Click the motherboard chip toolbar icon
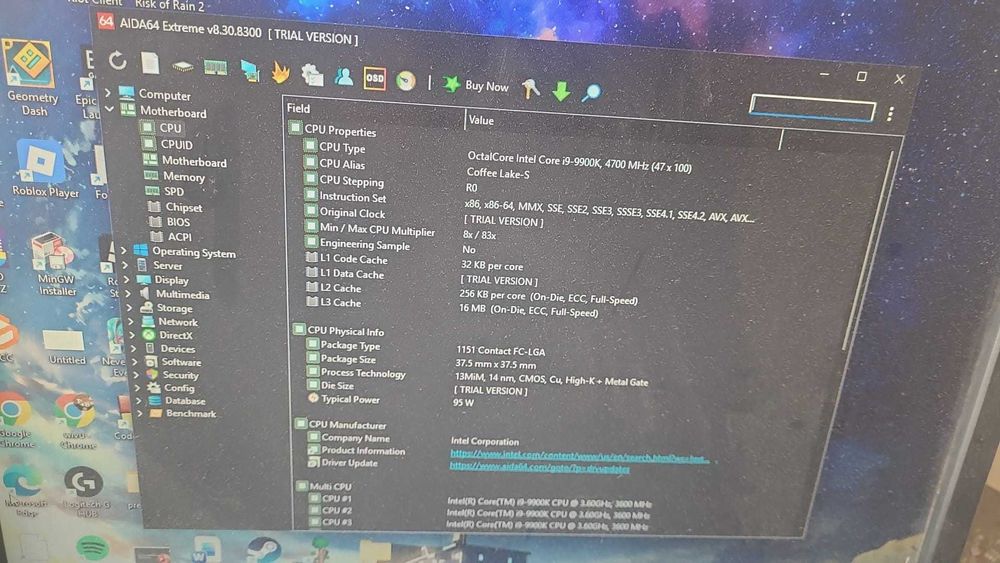 click(x=182, y=66)
